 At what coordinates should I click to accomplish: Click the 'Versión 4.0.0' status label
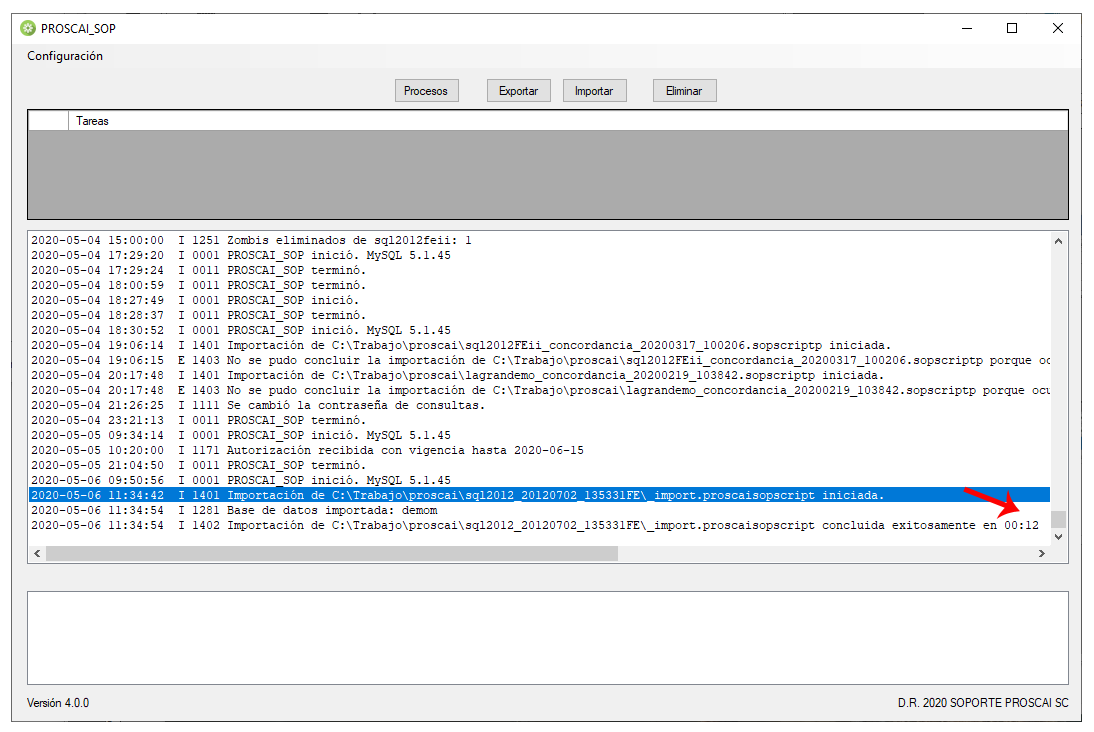58,703
